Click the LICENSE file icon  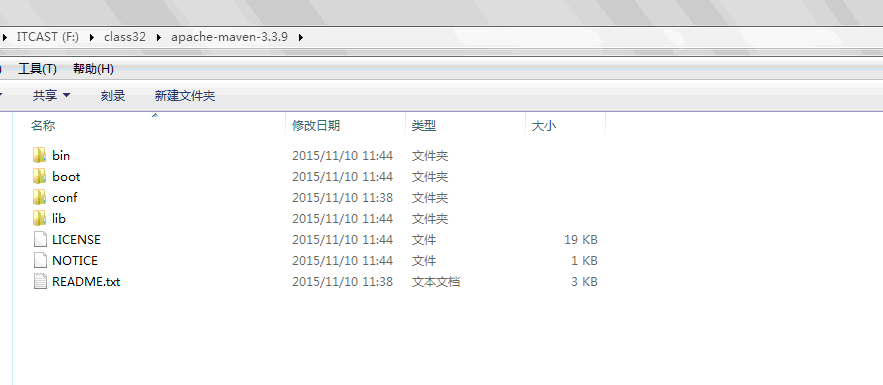coord(39,240)
